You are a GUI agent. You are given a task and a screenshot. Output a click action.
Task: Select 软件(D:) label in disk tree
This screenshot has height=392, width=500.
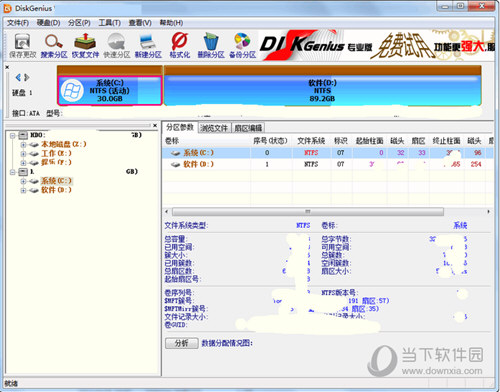coord(56,190)
